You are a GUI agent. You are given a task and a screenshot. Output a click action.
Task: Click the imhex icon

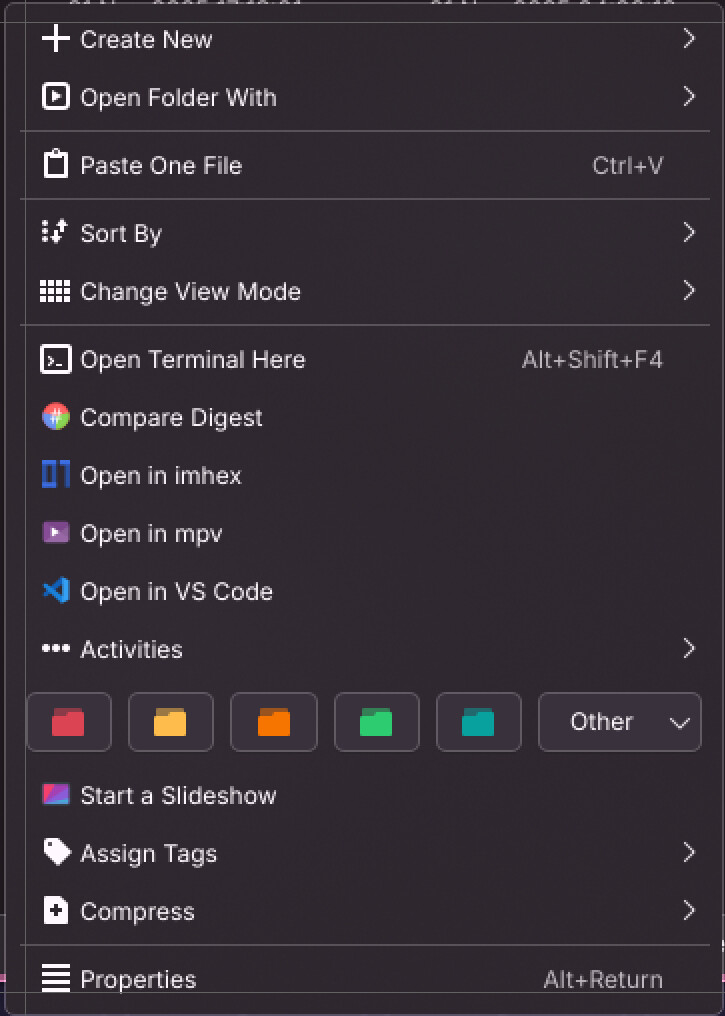tap(55, 475)
